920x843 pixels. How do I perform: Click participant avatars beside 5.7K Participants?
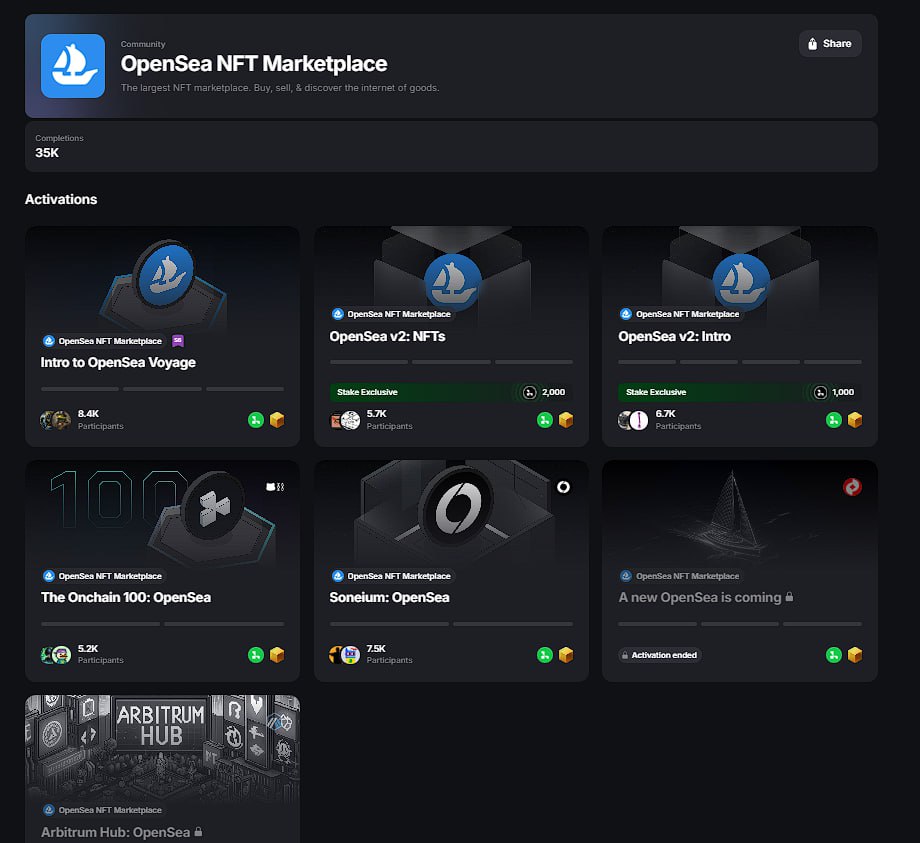click(344, 420)
